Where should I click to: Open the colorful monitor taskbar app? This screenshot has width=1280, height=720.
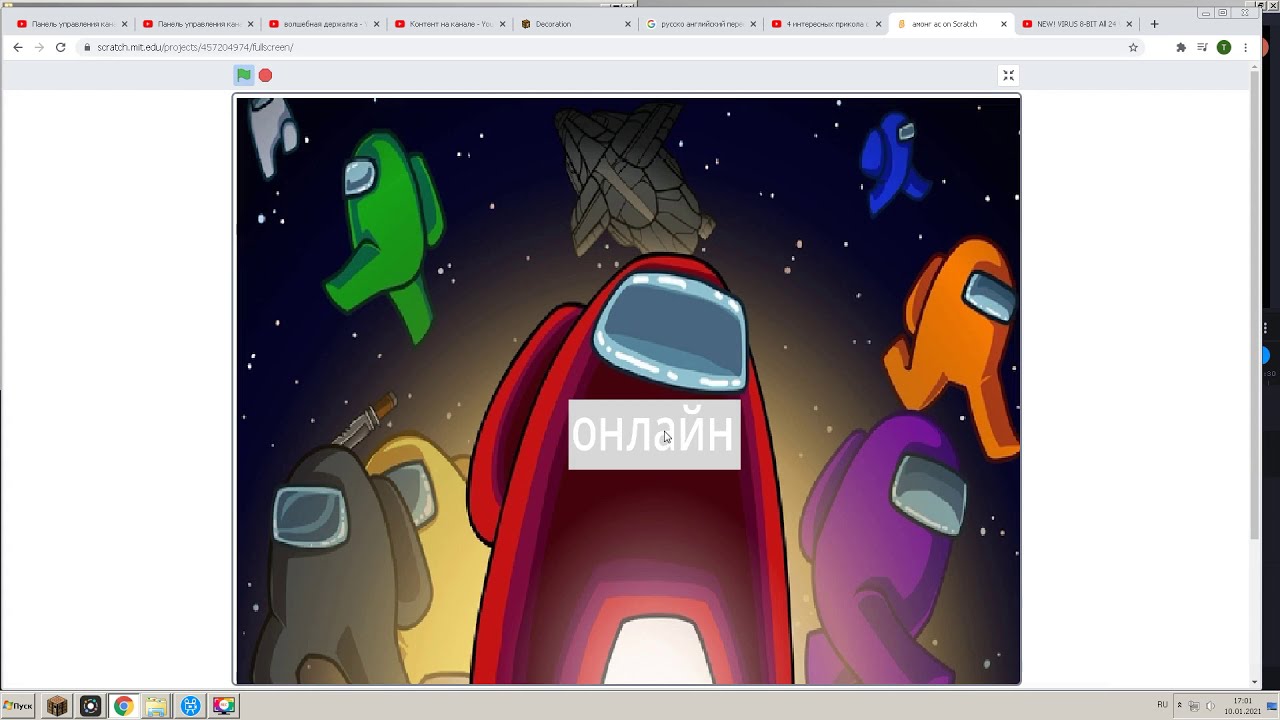(x=224, y=706)
